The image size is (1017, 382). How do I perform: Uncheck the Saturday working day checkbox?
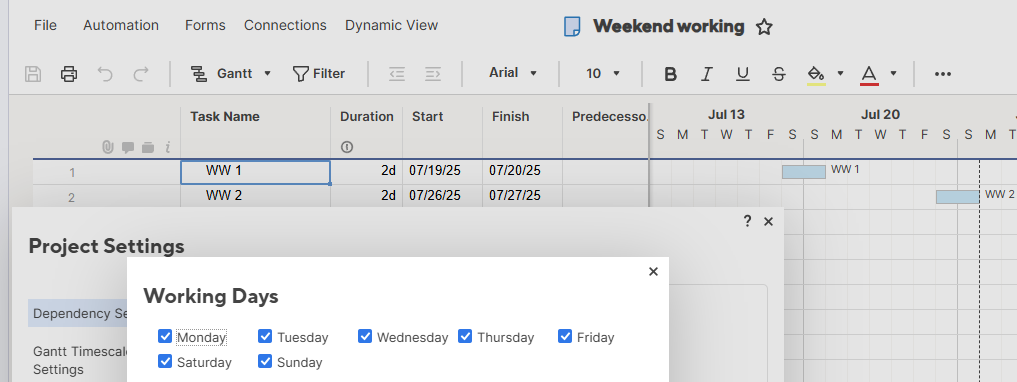tap(165, 361)
